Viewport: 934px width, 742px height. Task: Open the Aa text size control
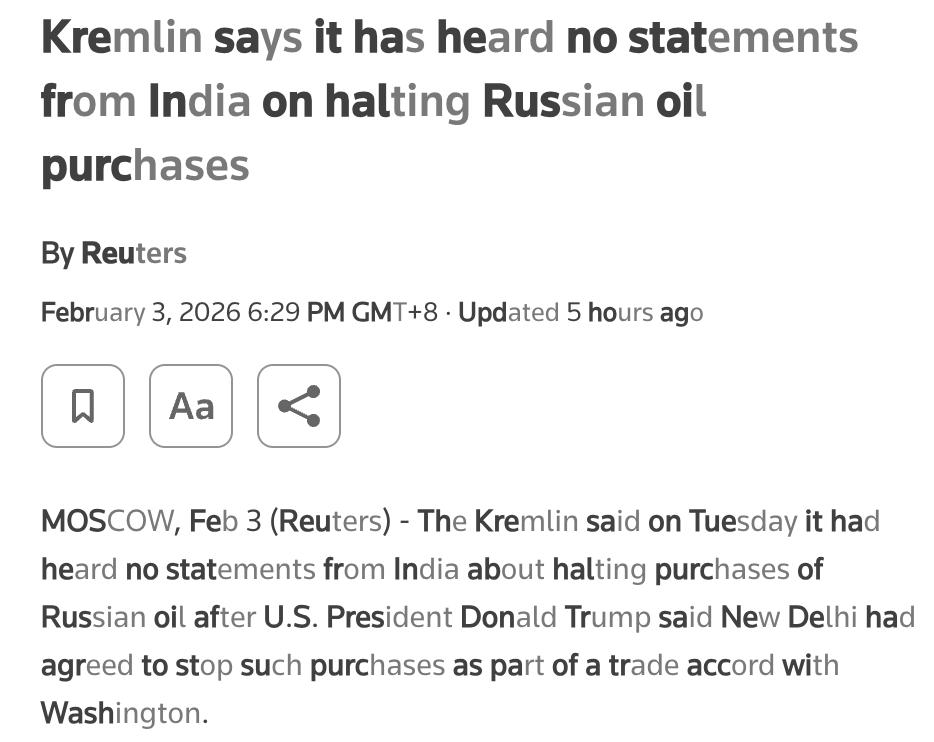[191, 406]
